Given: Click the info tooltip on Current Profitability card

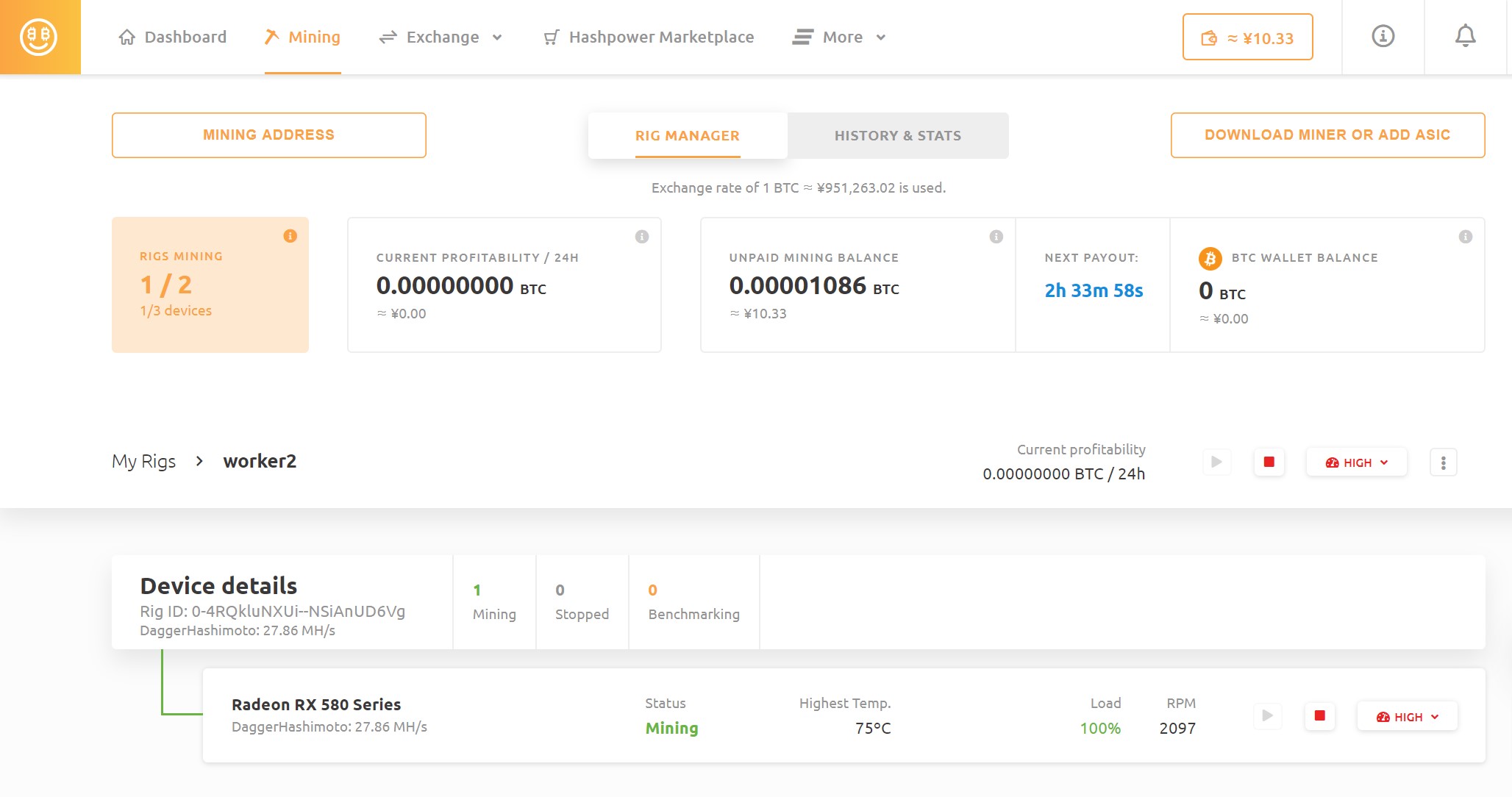Looking at the screenshot, I should click(x=641, y=236).
